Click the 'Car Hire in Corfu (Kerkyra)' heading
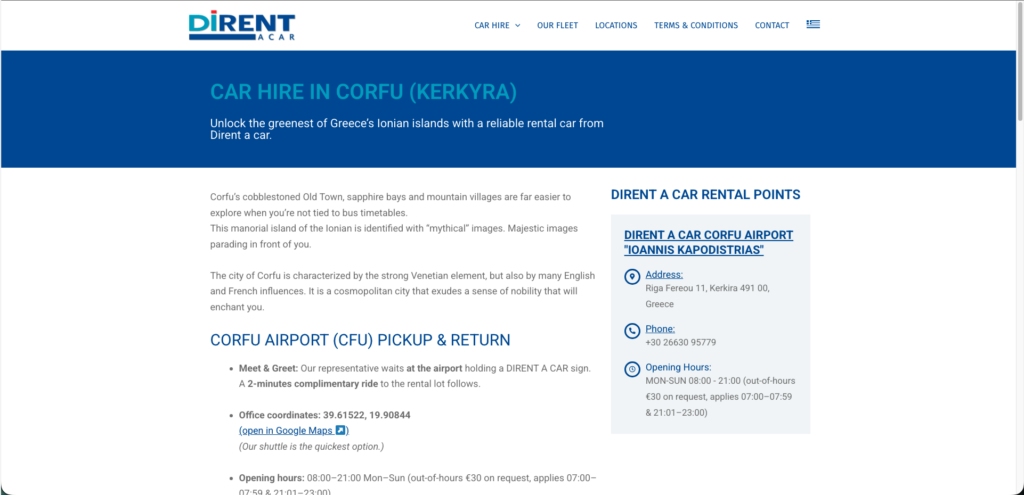The image size is (1024, 495). pos(363,92)
